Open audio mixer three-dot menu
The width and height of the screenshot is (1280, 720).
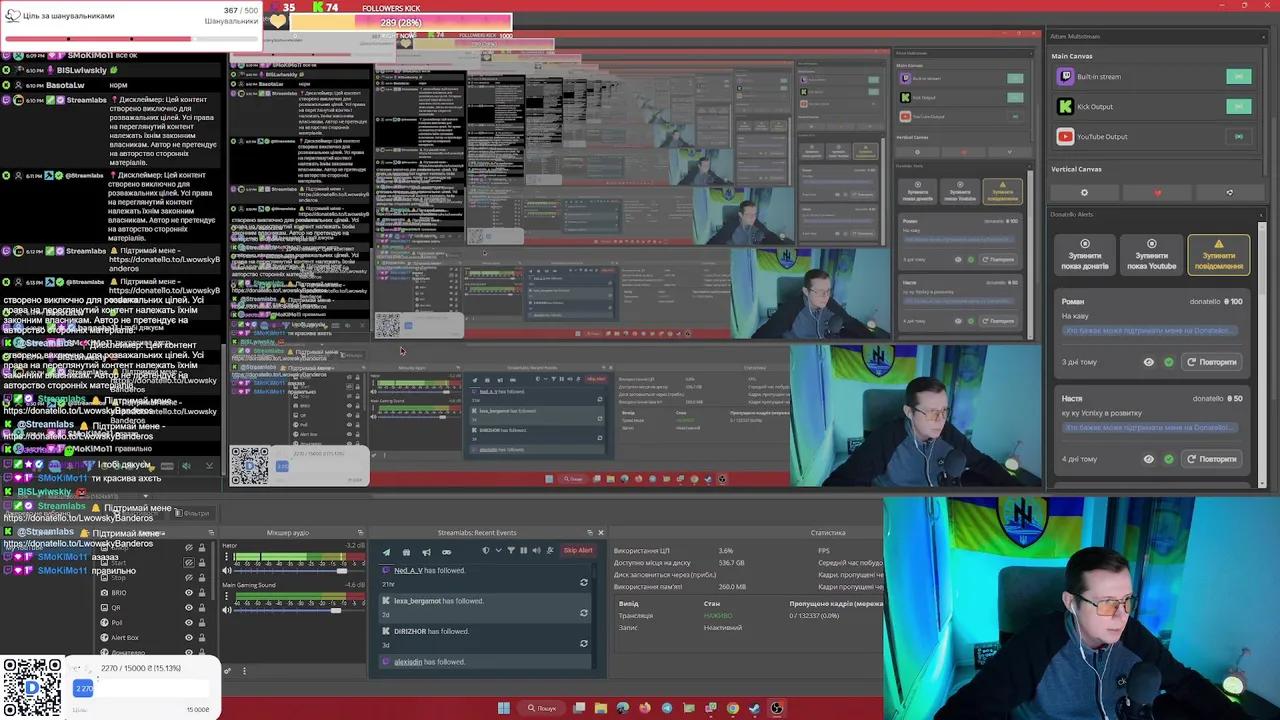[245, 671]
